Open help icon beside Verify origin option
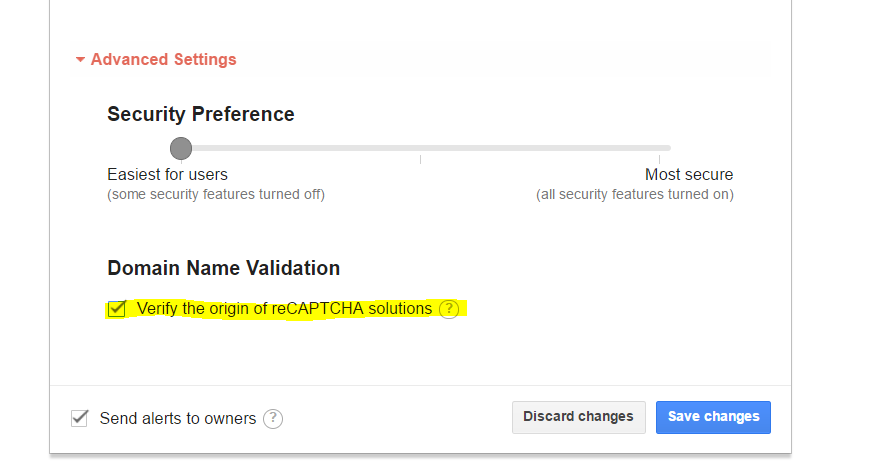Viewport: 894px width, 475px height. pos(449,309)
